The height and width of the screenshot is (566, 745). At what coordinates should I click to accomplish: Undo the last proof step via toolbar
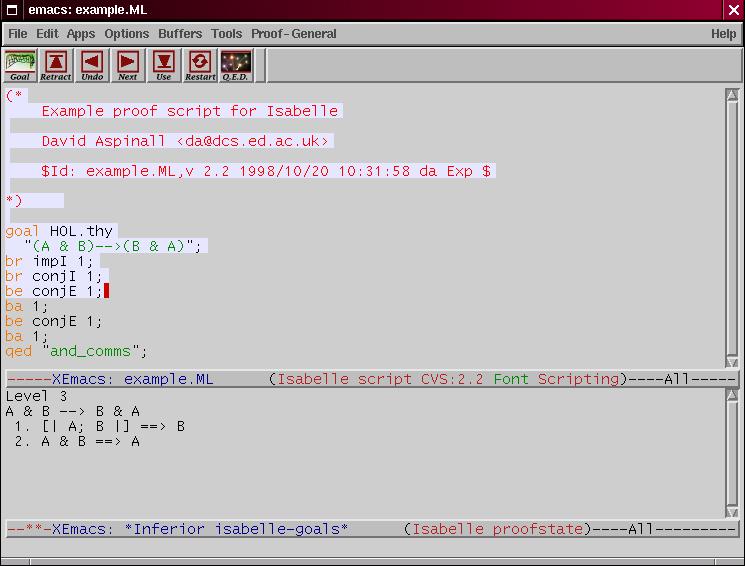[x=92, y=66]
